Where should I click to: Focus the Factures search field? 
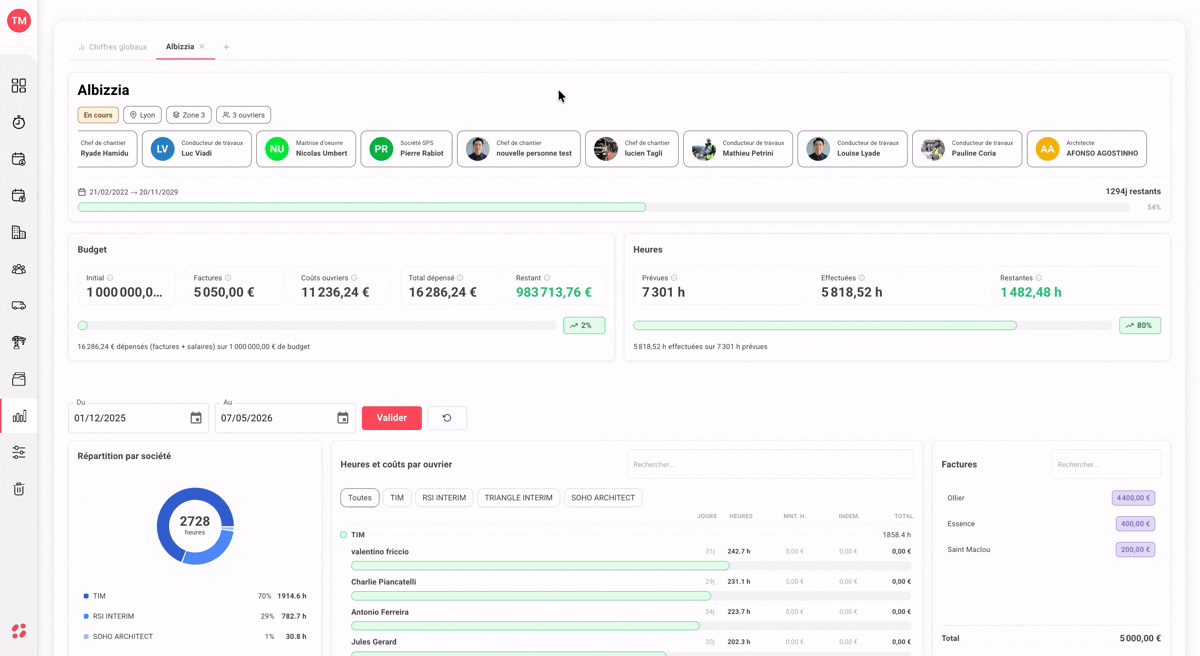[1106, 464]
